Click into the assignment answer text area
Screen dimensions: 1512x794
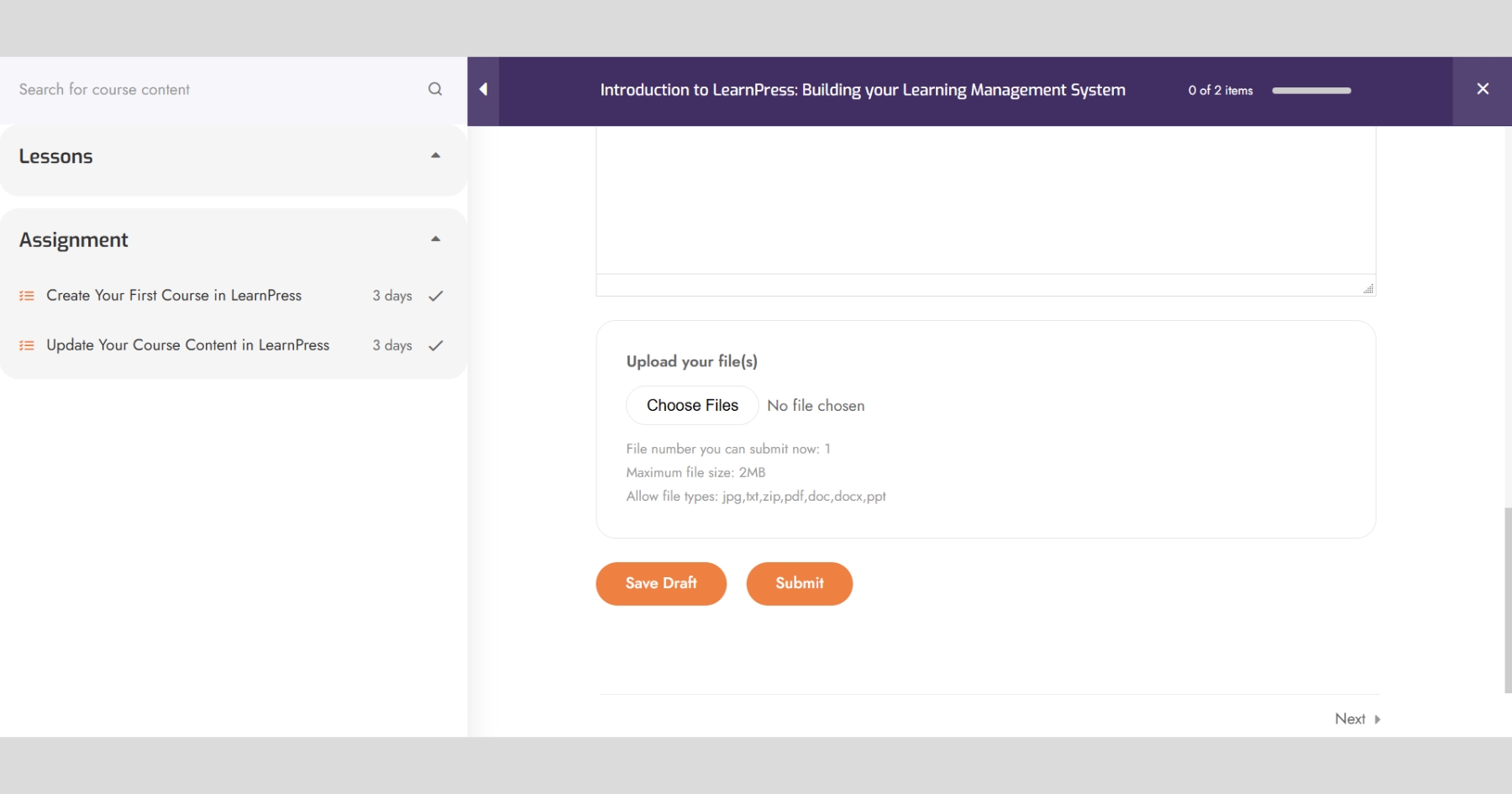click(x=986, y=200)
